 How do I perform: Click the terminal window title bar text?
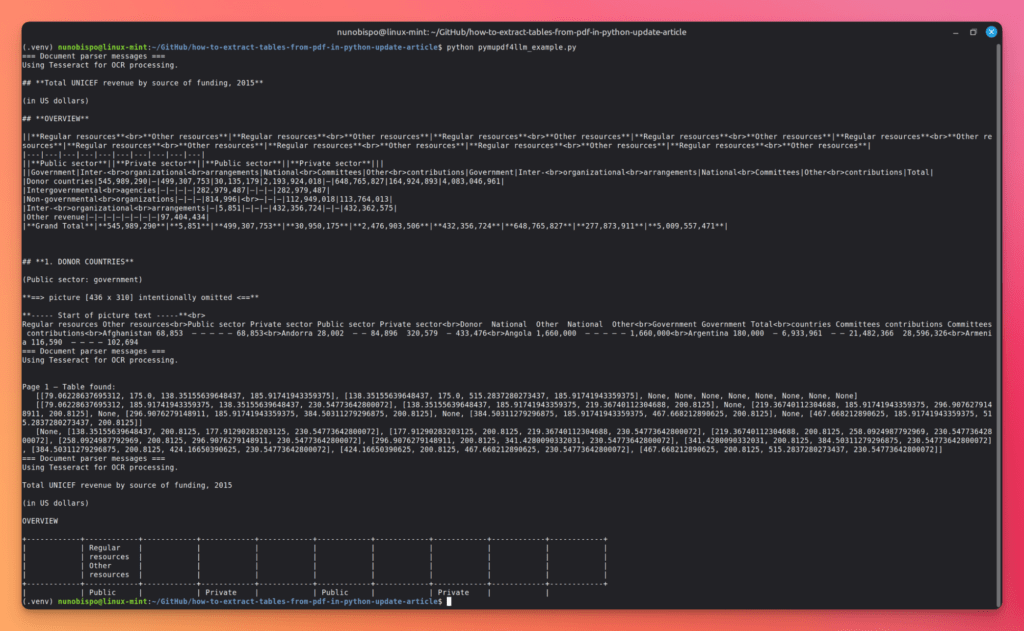[511, 32]
